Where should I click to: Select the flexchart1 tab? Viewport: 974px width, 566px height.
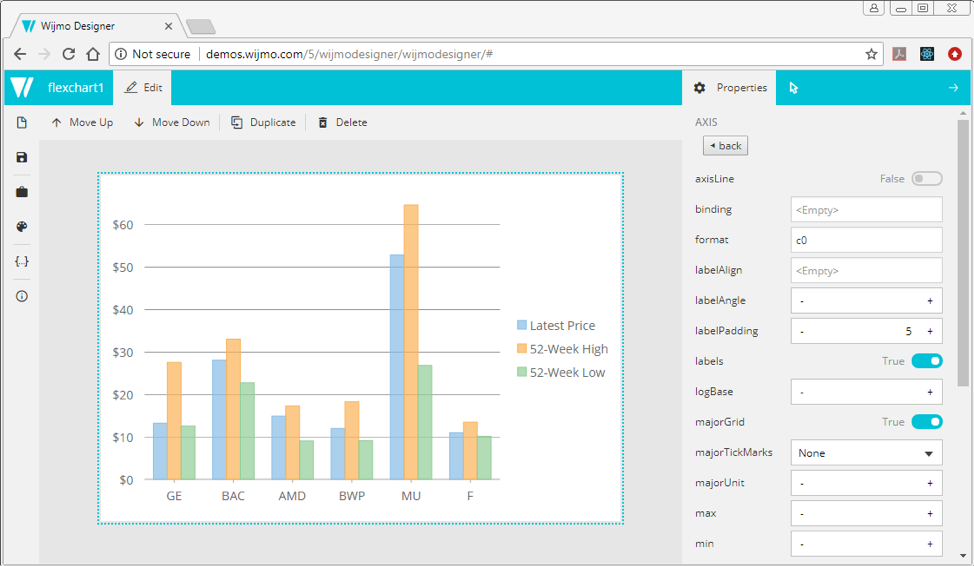coord(75,88)
